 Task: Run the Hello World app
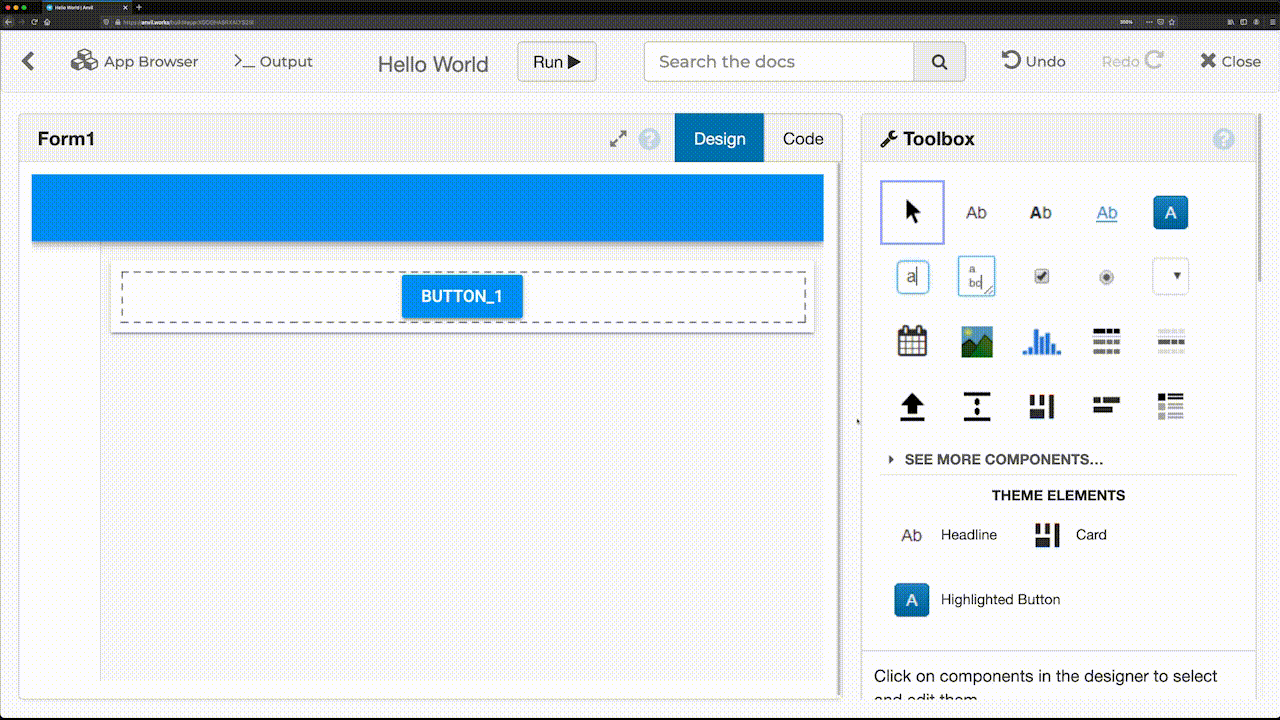[556, 61]
